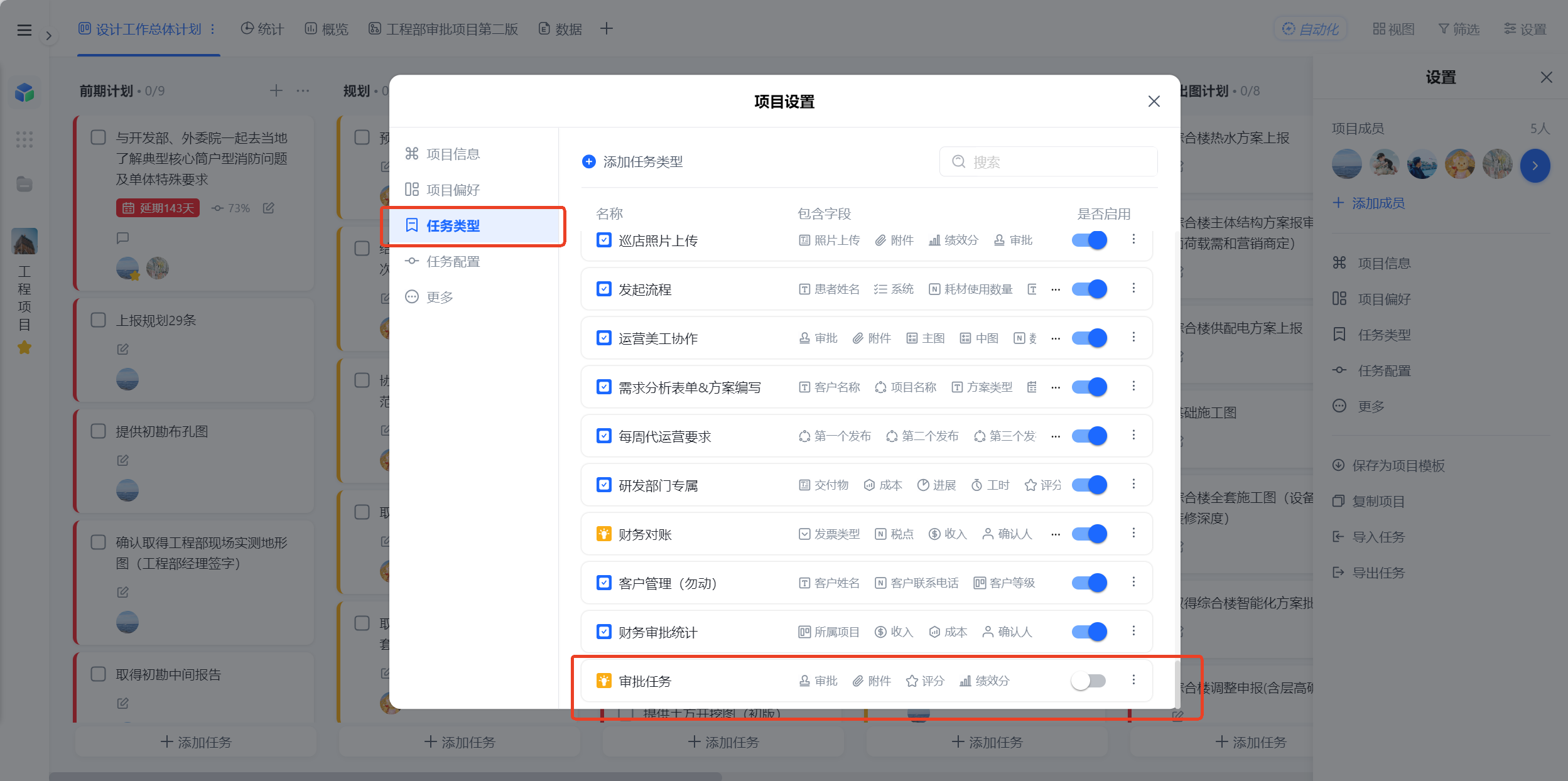The width and height of the screenshot is (1568, 781).
Task: Open the apps grid icon in sidebar
Action: [24, 139]
